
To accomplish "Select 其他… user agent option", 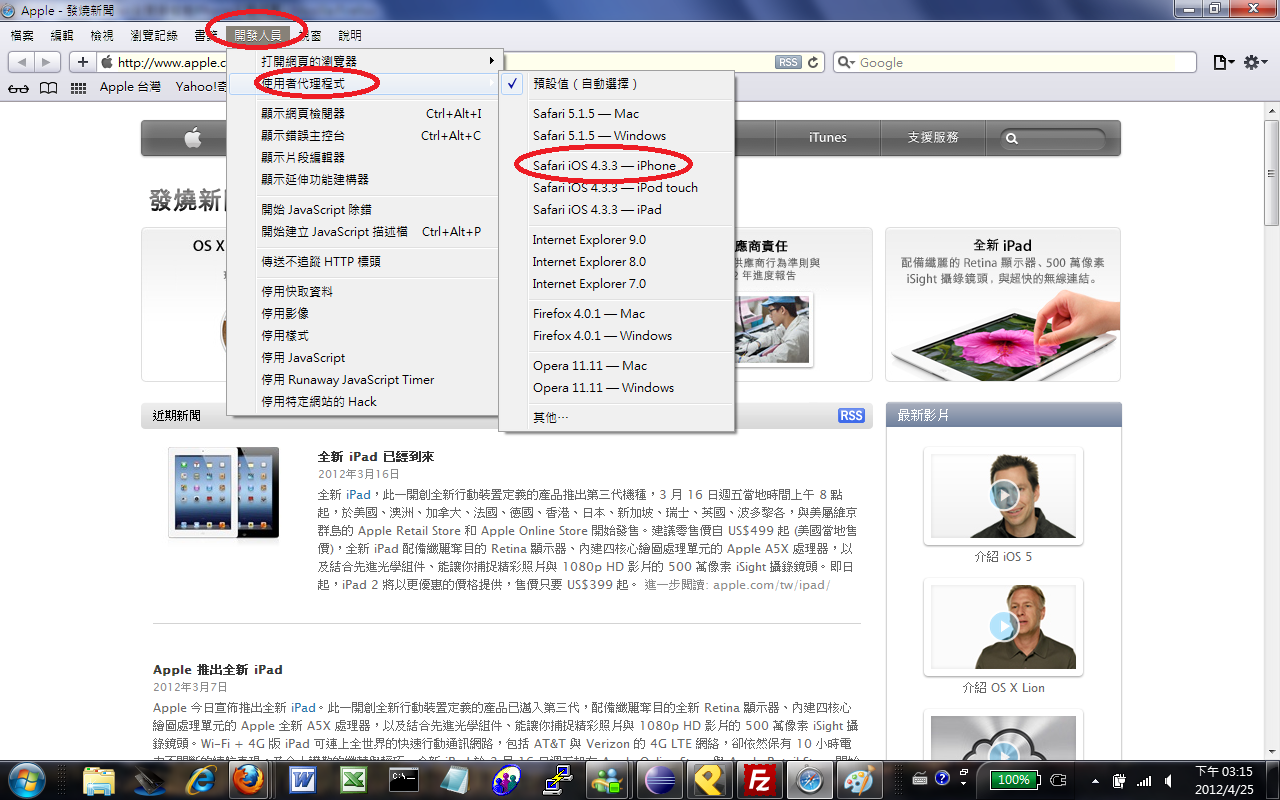I will point(617,417).
